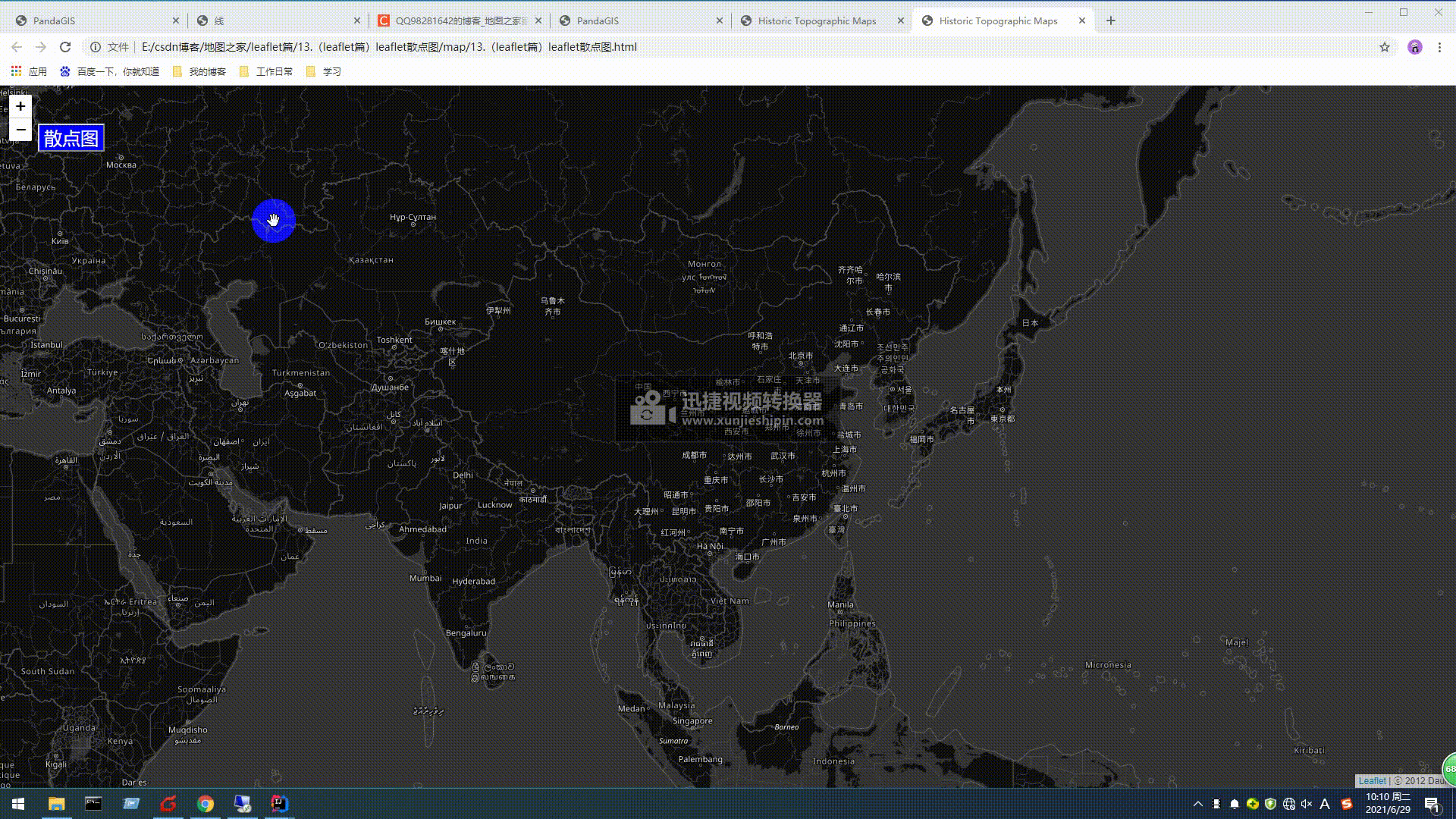Viewport: 1456px width, 819px height.
Task: Switch to QQ98281642 blog tab
Action: pyautogui.click(x=455, y=20)
